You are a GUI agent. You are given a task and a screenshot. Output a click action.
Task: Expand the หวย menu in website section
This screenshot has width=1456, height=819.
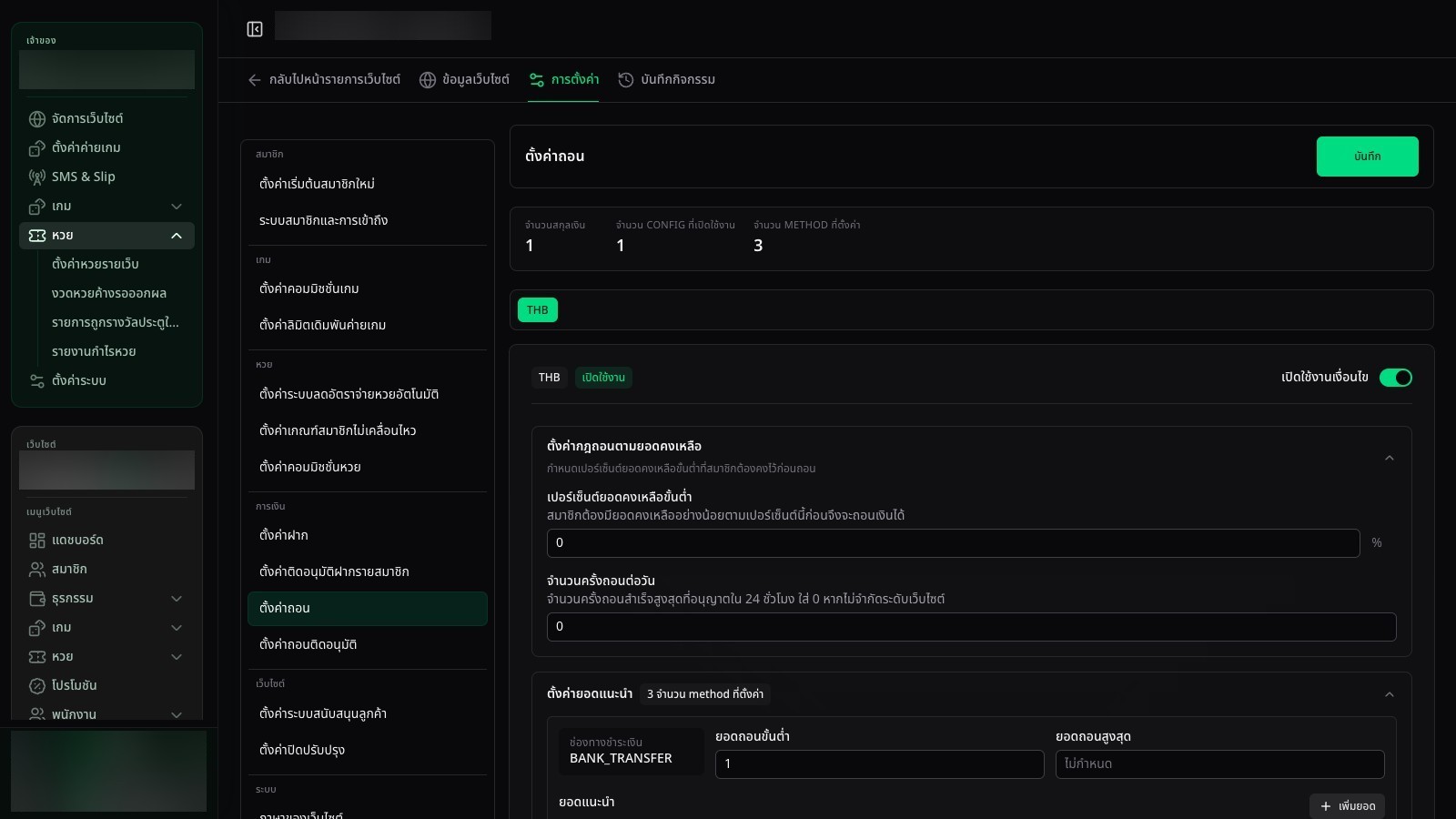pos(177,657)
